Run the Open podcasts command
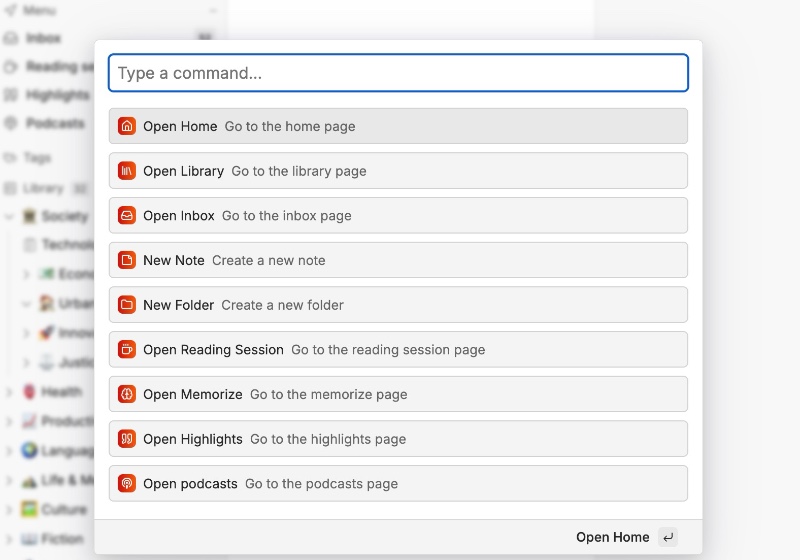Viewport: 800px width, 560px height. tap(398, 483)
